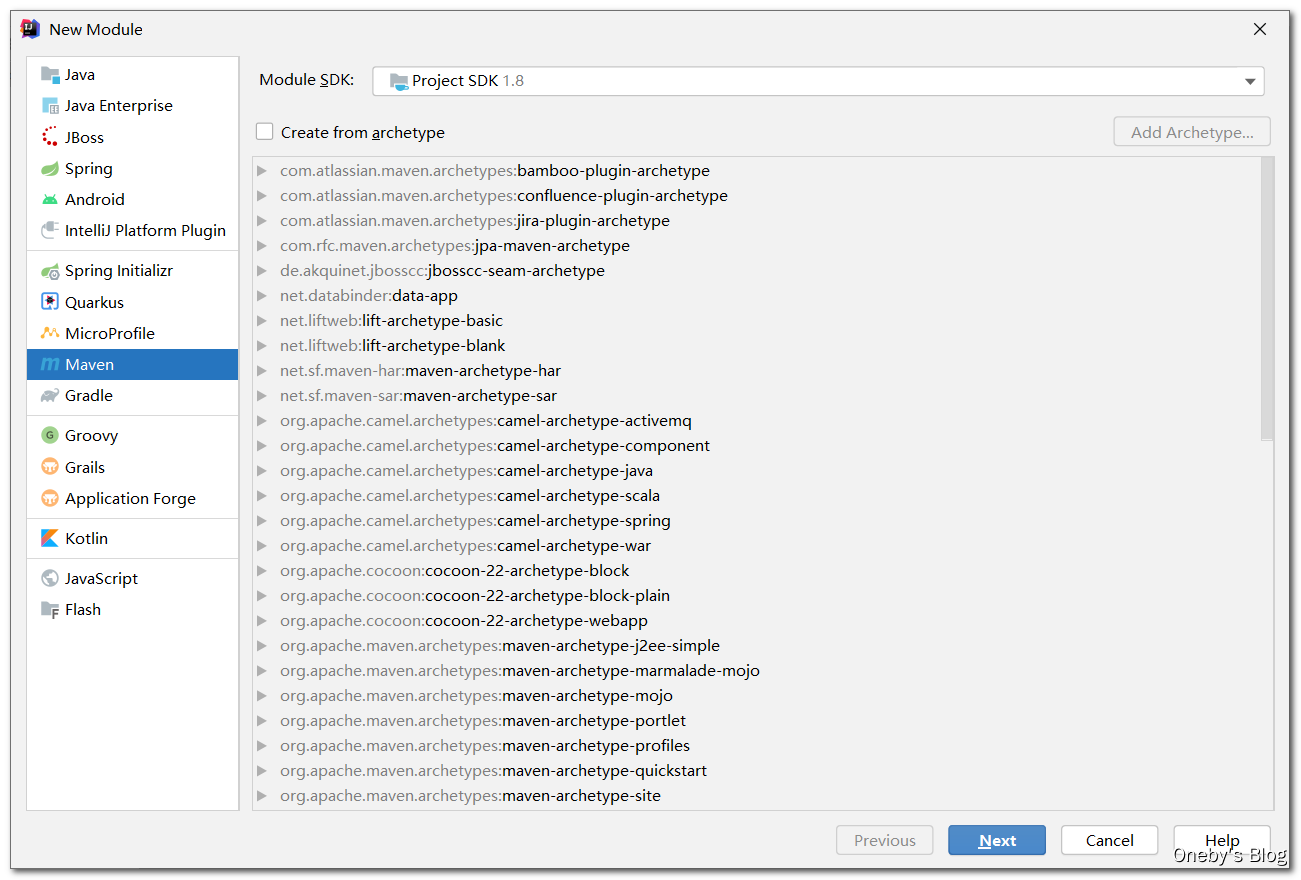Select maven-archetype-profiles row text
1301x880 pixels.
tap(485, 746)
